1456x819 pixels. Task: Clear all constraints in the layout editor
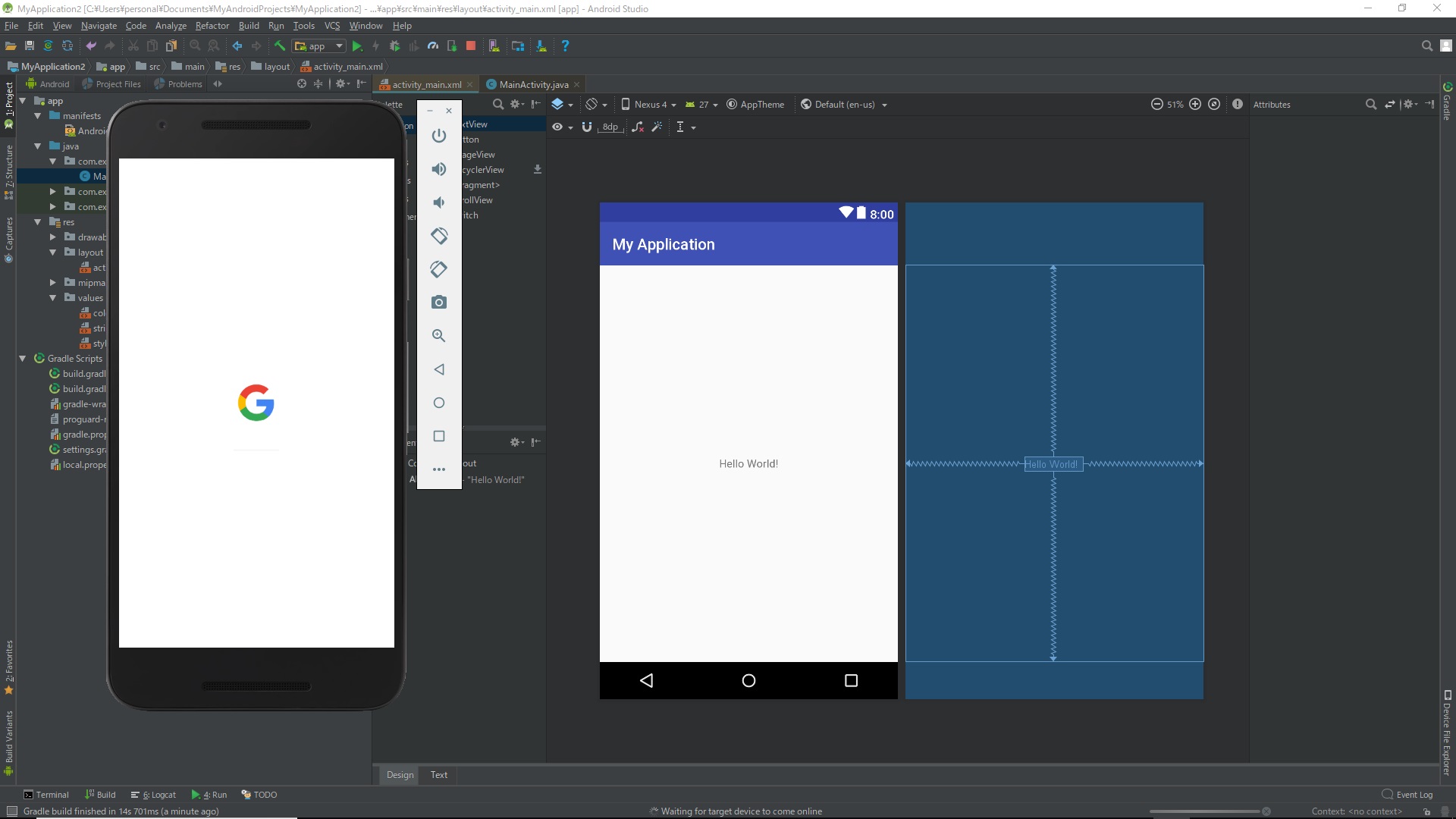[638, 127]
